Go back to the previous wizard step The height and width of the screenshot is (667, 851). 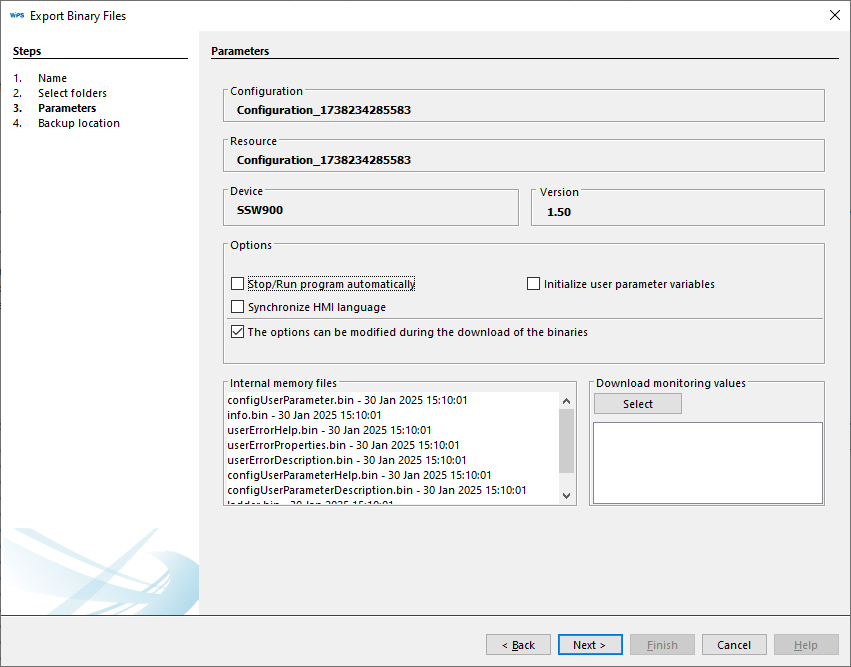coord(518,644)
